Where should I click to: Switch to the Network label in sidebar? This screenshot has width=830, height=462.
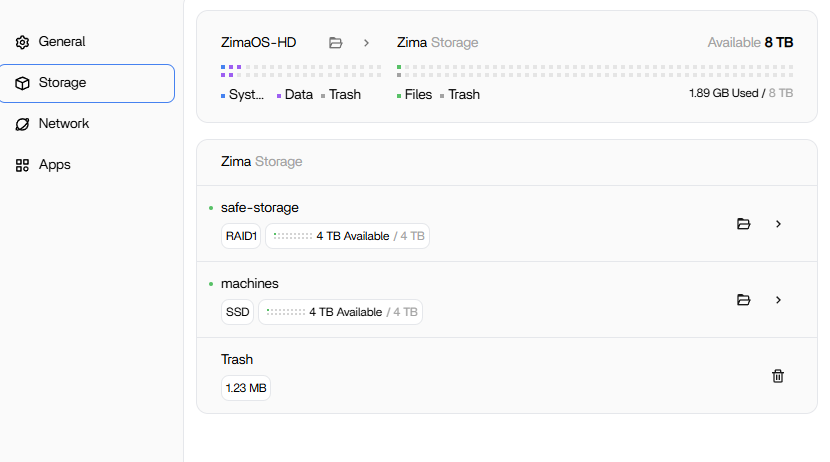(64, 124)
